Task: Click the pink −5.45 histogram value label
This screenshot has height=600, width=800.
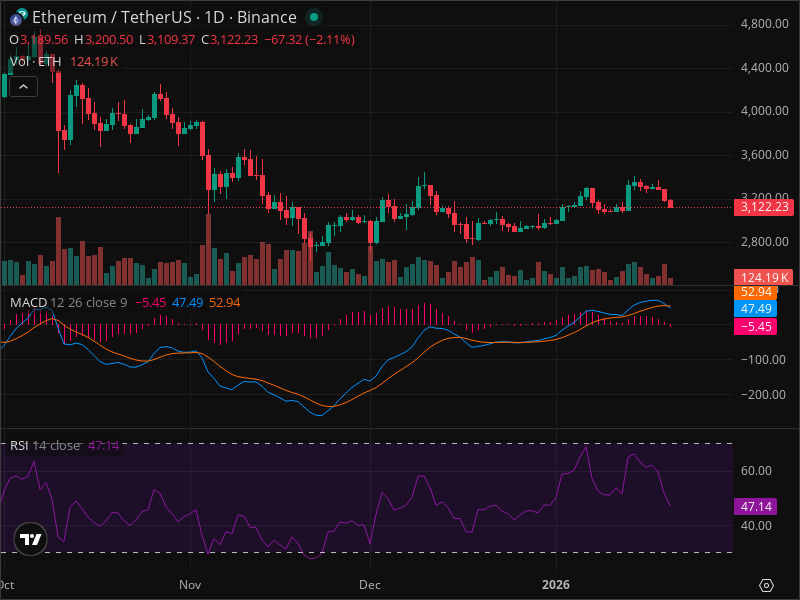Action: pos(755,327)
